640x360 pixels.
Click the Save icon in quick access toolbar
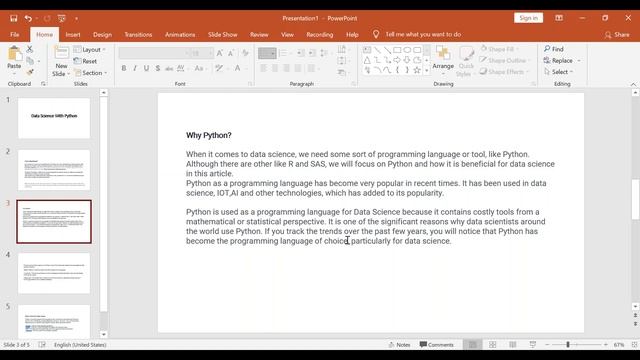pos(13,18)
